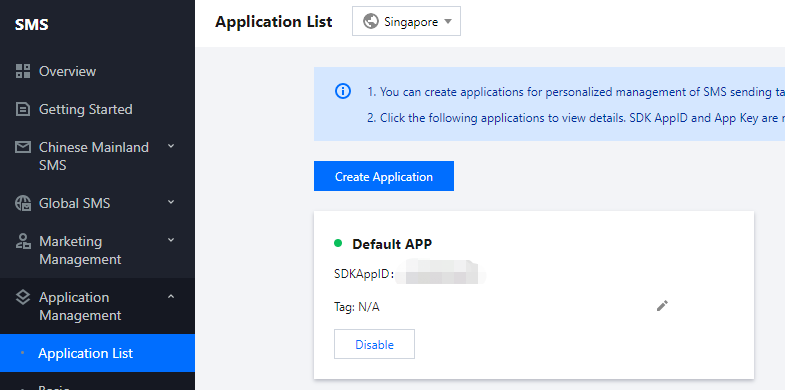Select Application List in the sidebar
The image size is (785, 390).
[x=97, y=353]
